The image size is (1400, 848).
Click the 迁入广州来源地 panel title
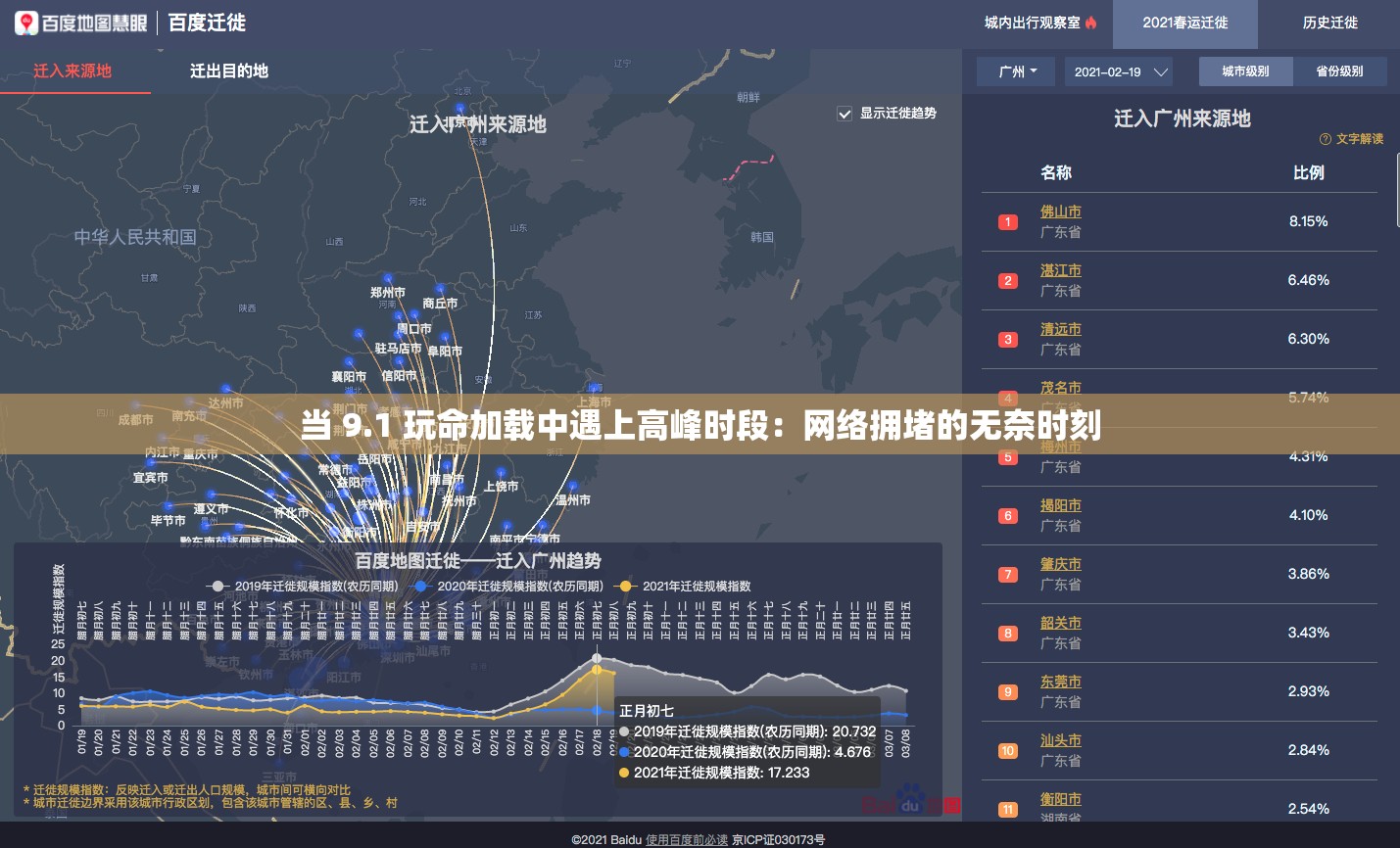(x=1183, y=118)
